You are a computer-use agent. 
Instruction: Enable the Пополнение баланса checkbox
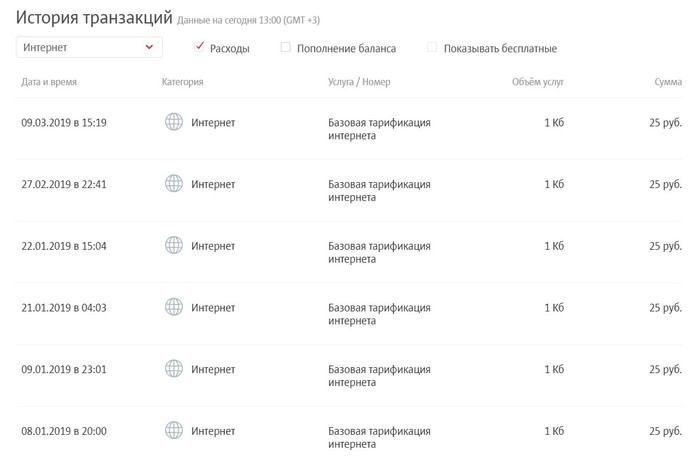coord(286,47)
